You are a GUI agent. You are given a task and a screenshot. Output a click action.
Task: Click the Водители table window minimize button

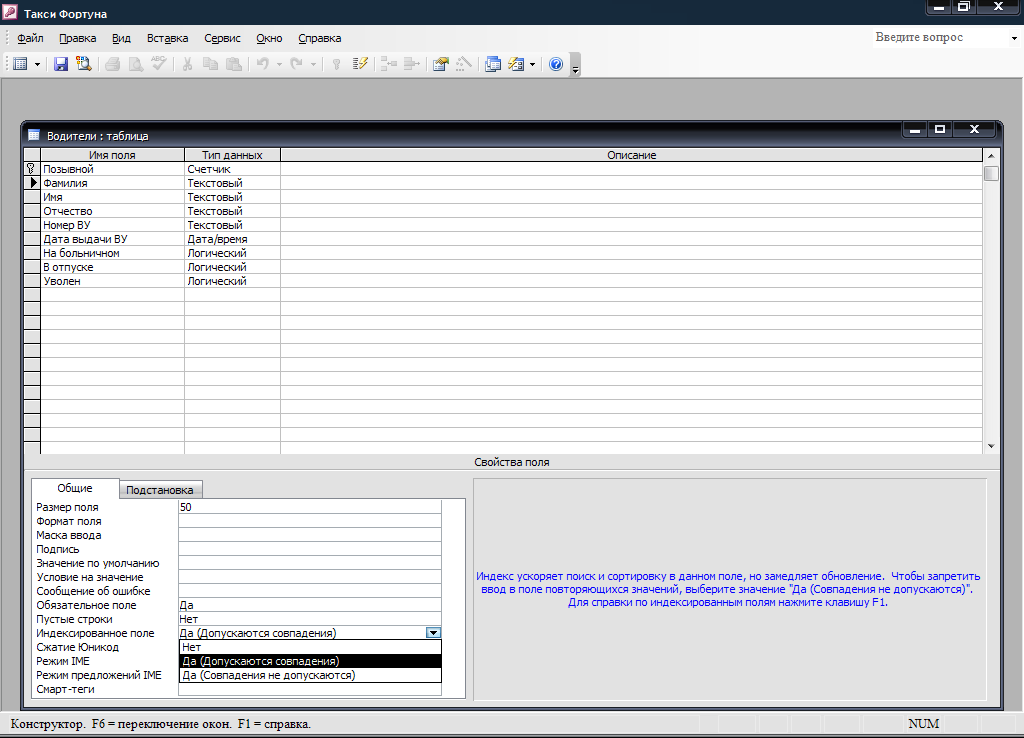tap(915, 129)
